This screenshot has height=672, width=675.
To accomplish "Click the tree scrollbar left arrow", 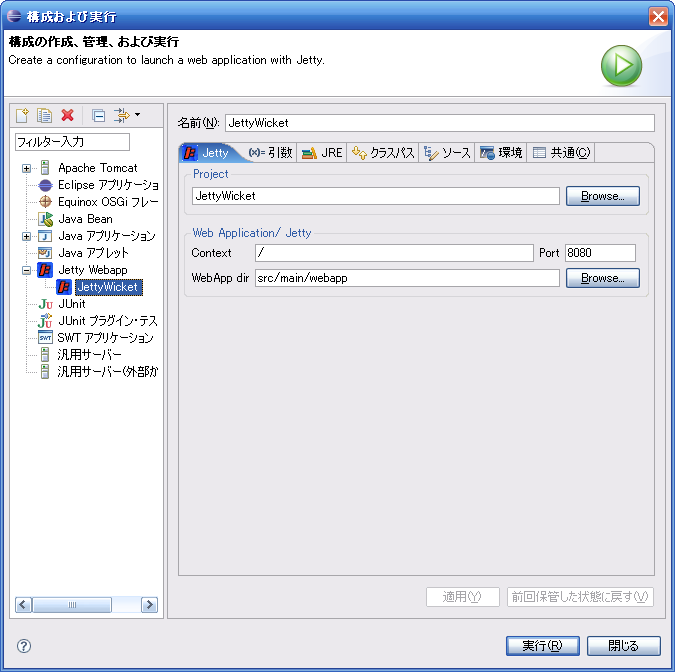I will [x=23, y=605].
